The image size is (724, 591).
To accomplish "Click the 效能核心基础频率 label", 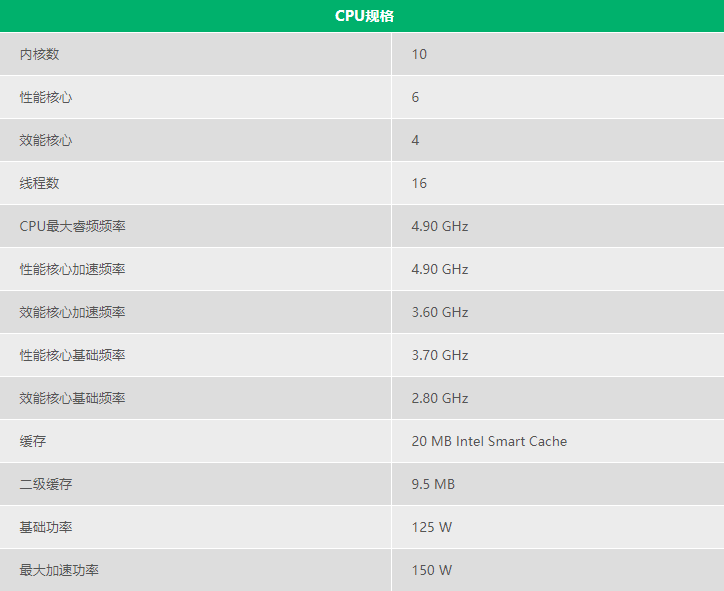I will pyautogui.click(x=72, y=398).
